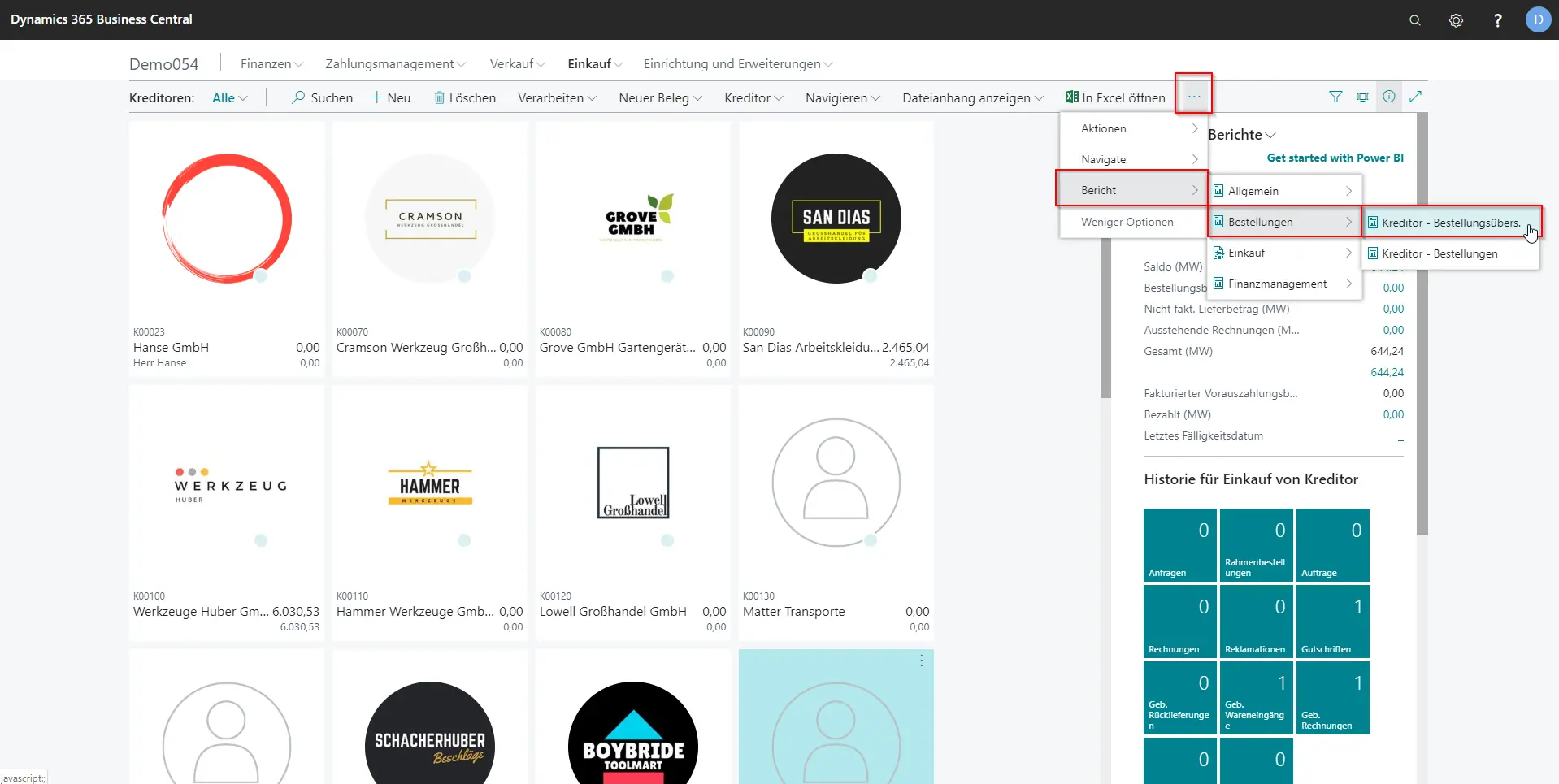Open the Hammer Werkzeuge vendor tile
The image size is (1559, 784).
[x=430, y=513]
